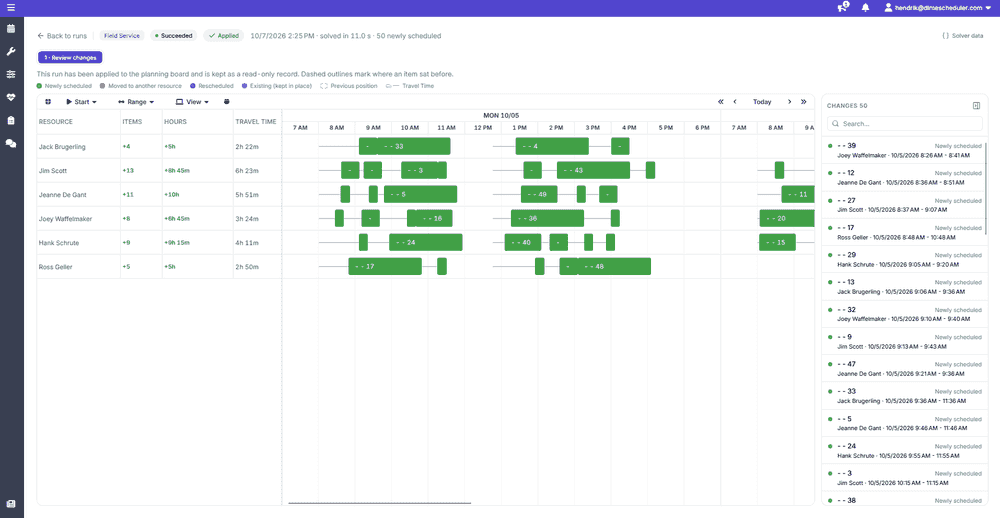Select task 43 on Jim Scott's row

[x=593, y=170]
